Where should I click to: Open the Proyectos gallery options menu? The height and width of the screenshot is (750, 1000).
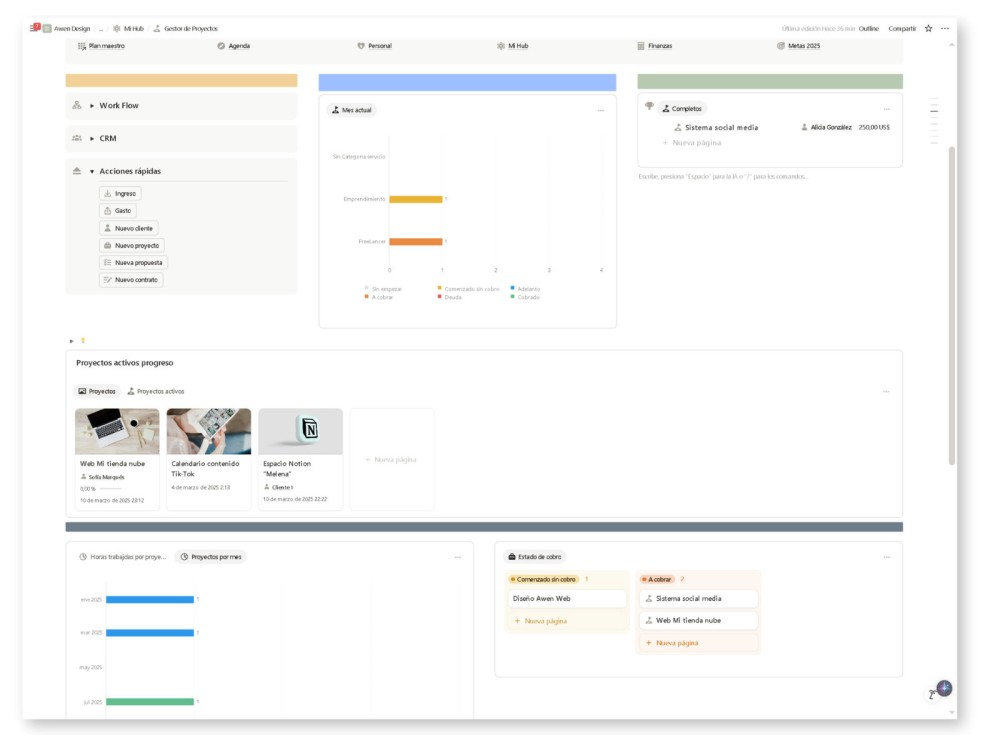(x=886, y=392)
